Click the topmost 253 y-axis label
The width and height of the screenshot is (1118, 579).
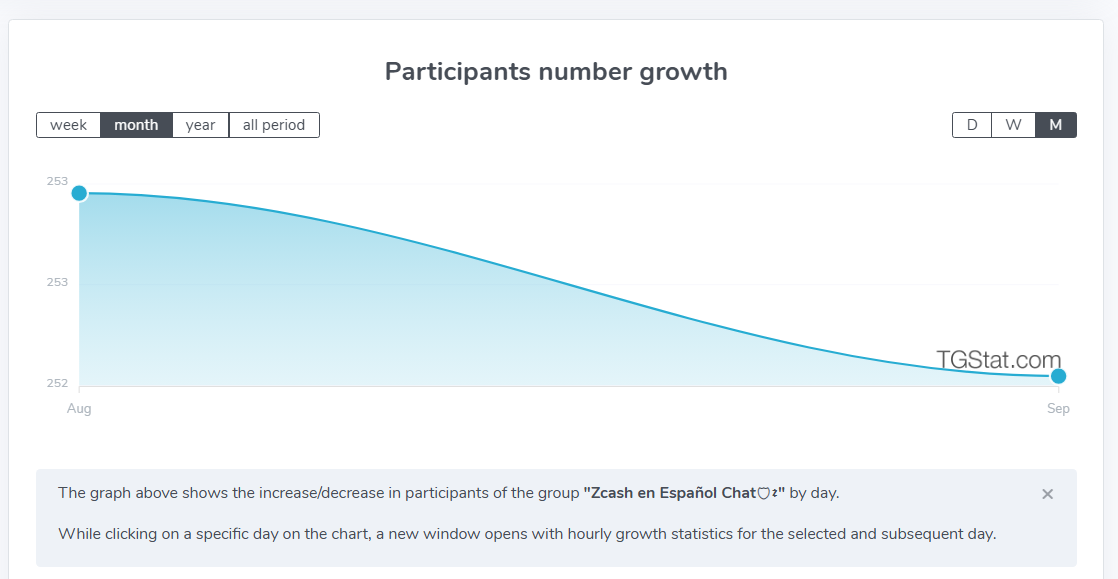point(57,181)
